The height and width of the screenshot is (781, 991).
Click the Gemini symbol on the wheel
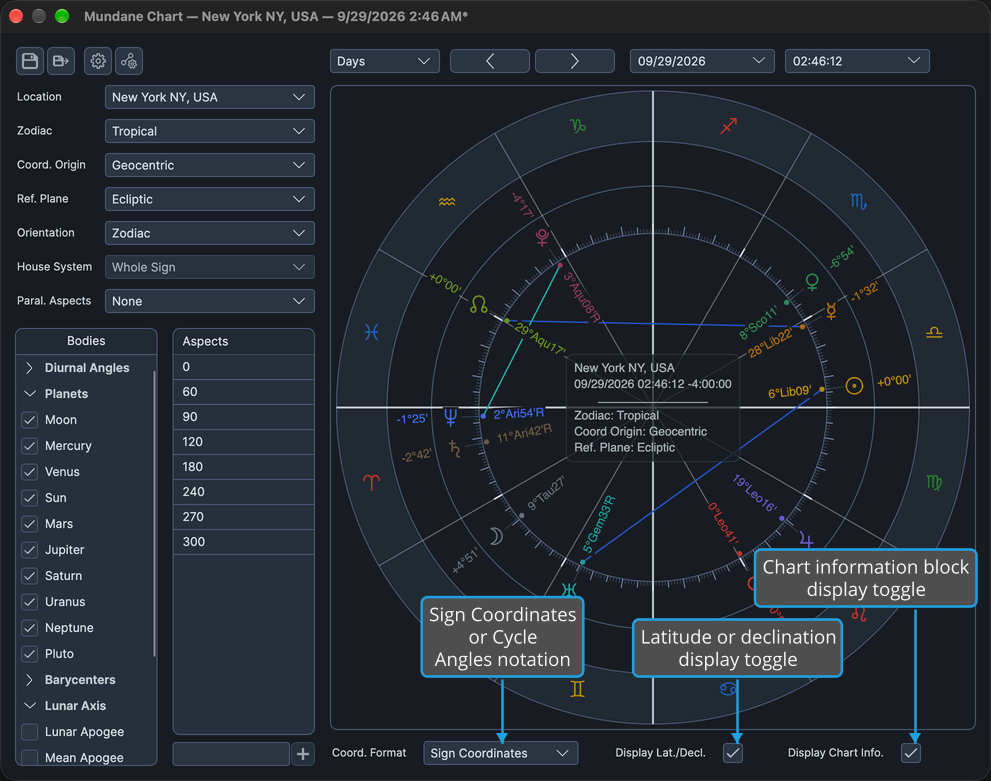point(577,689)
